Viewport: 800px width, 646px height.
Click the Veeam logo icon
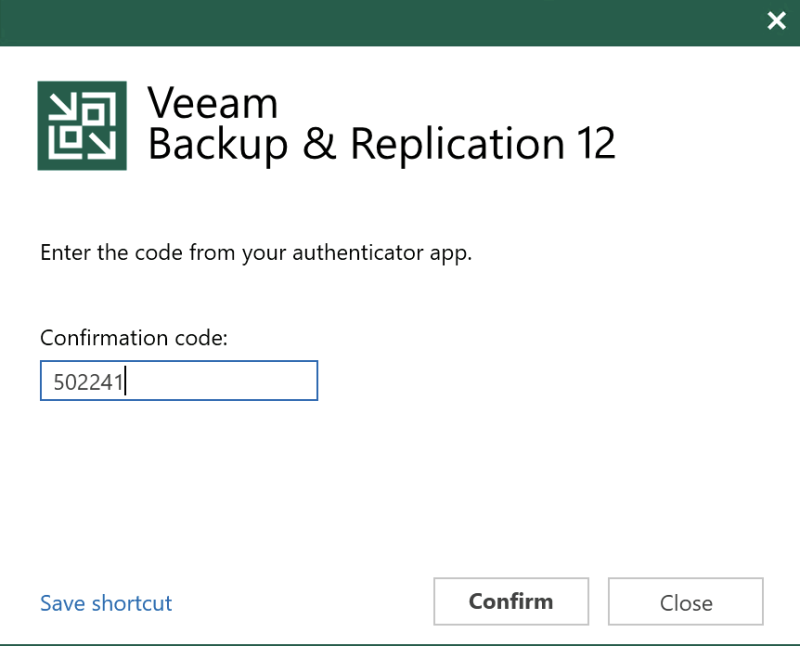[x=82, y=126]
